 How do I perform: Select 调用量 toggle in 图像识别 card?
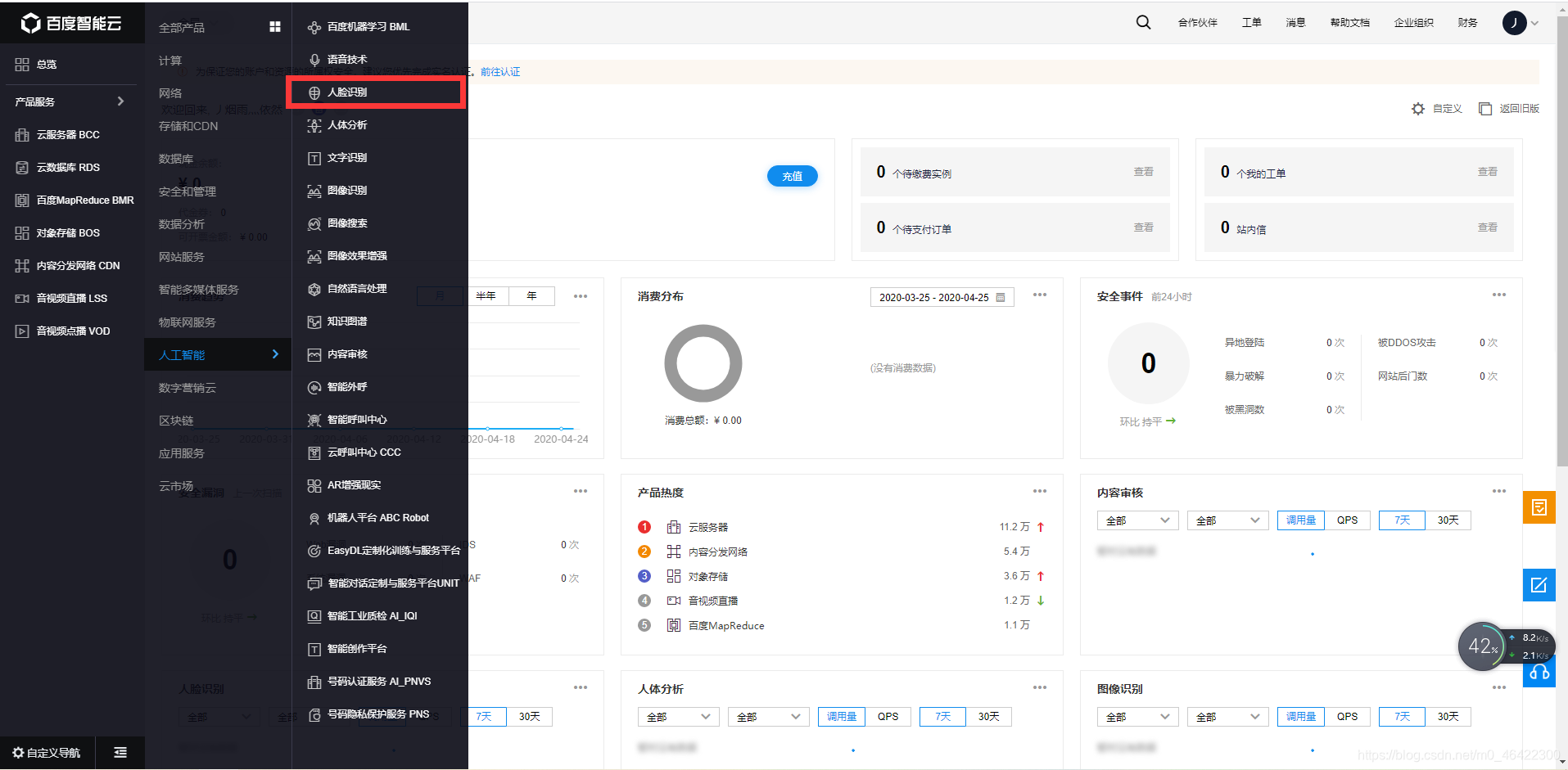[x=1301, y=717]
